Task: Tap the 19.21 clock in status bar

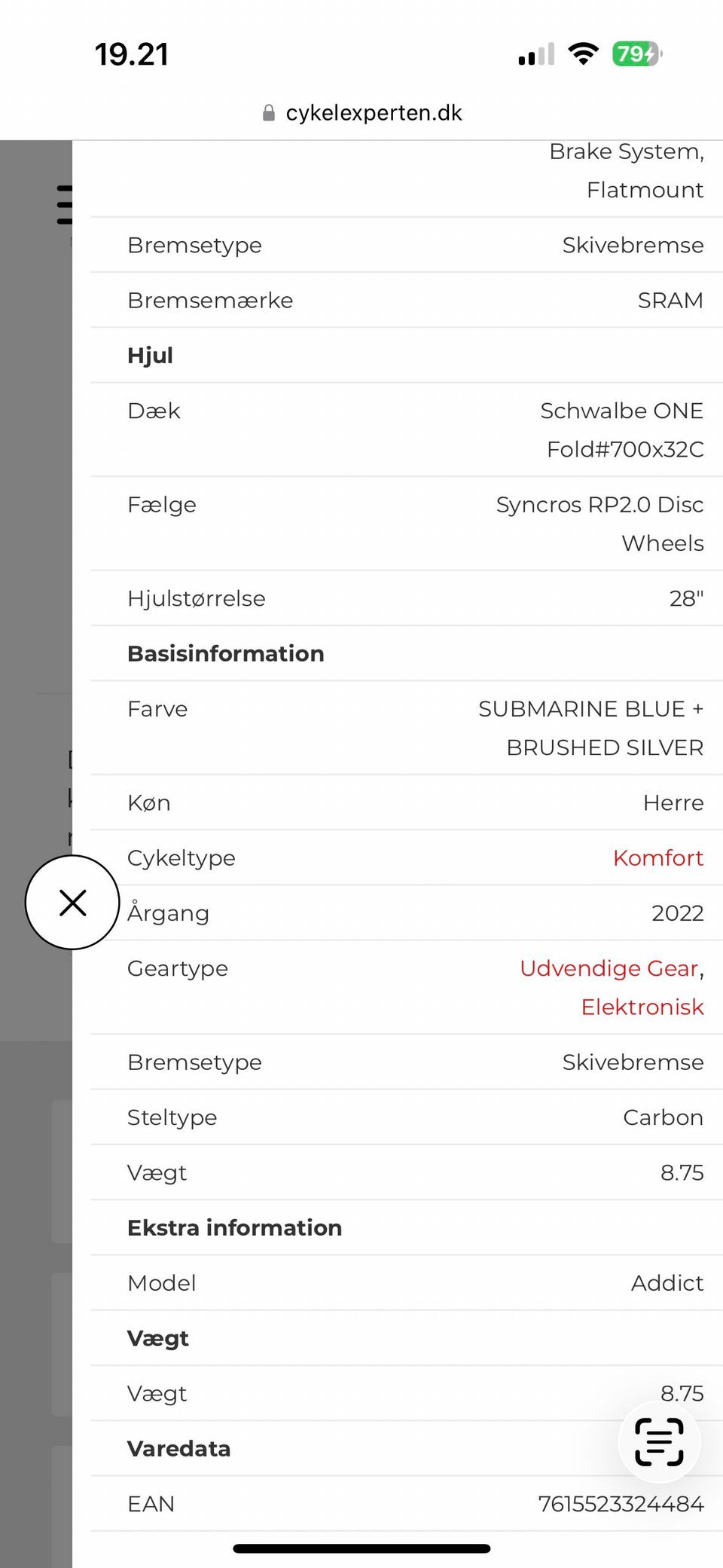Action: tap(132, 54)
